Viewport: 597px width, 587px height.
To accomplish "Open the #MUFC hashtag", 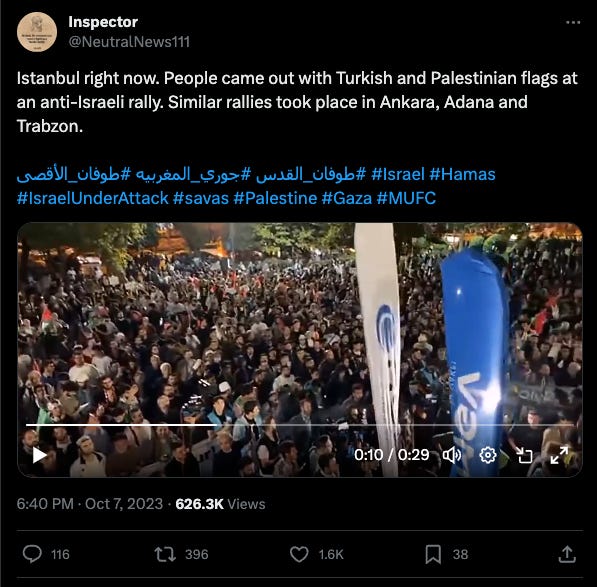I will [406, 198].
